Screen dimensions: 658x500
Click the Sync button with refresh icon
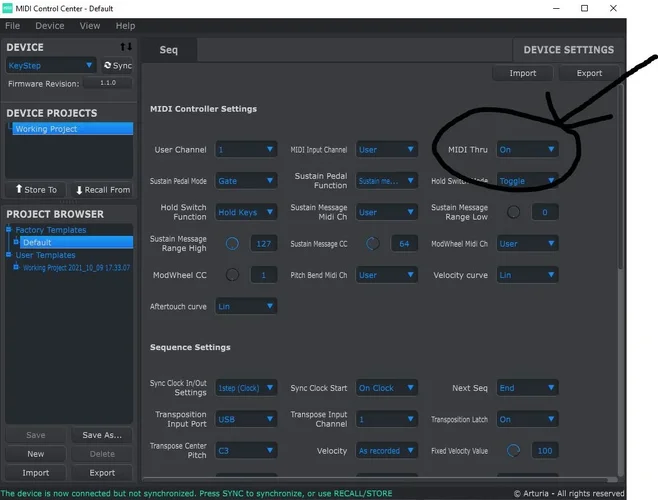118,65
